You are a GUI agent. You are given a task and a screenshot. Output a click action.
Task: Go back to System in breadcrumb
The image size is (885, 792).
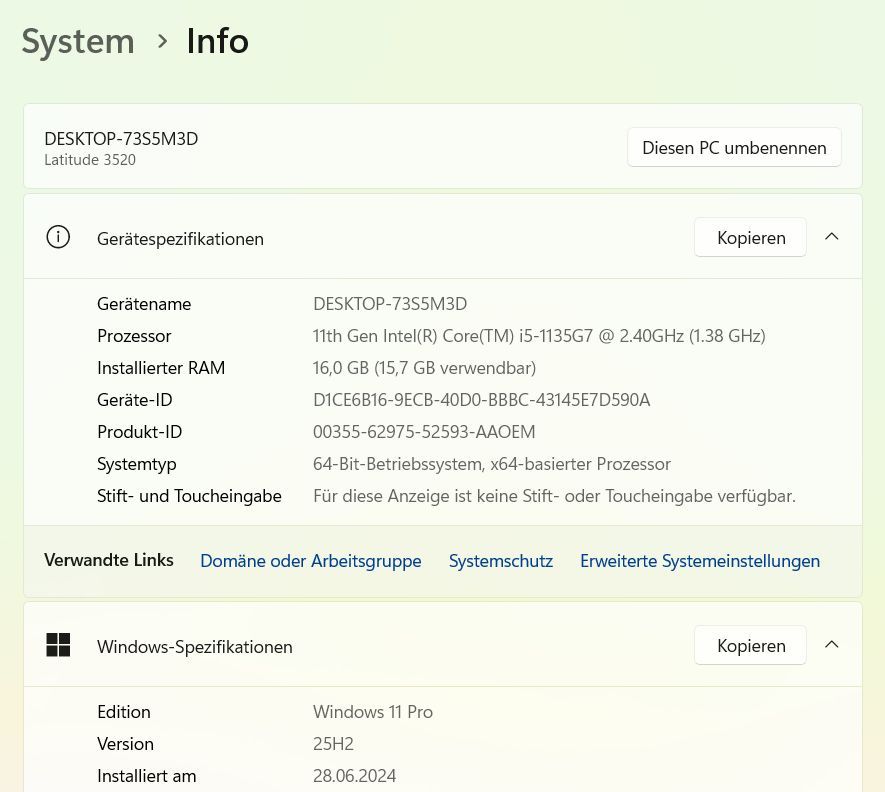click(78, 41)
